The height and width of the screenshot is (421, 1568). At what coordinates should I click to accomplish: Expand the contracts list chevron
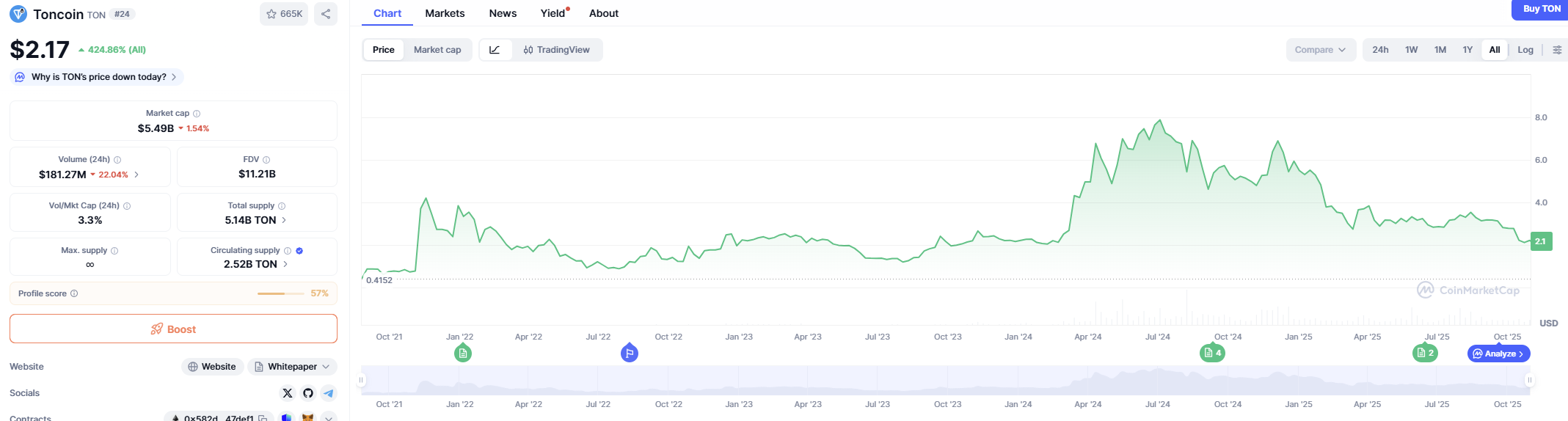(329, 418)
